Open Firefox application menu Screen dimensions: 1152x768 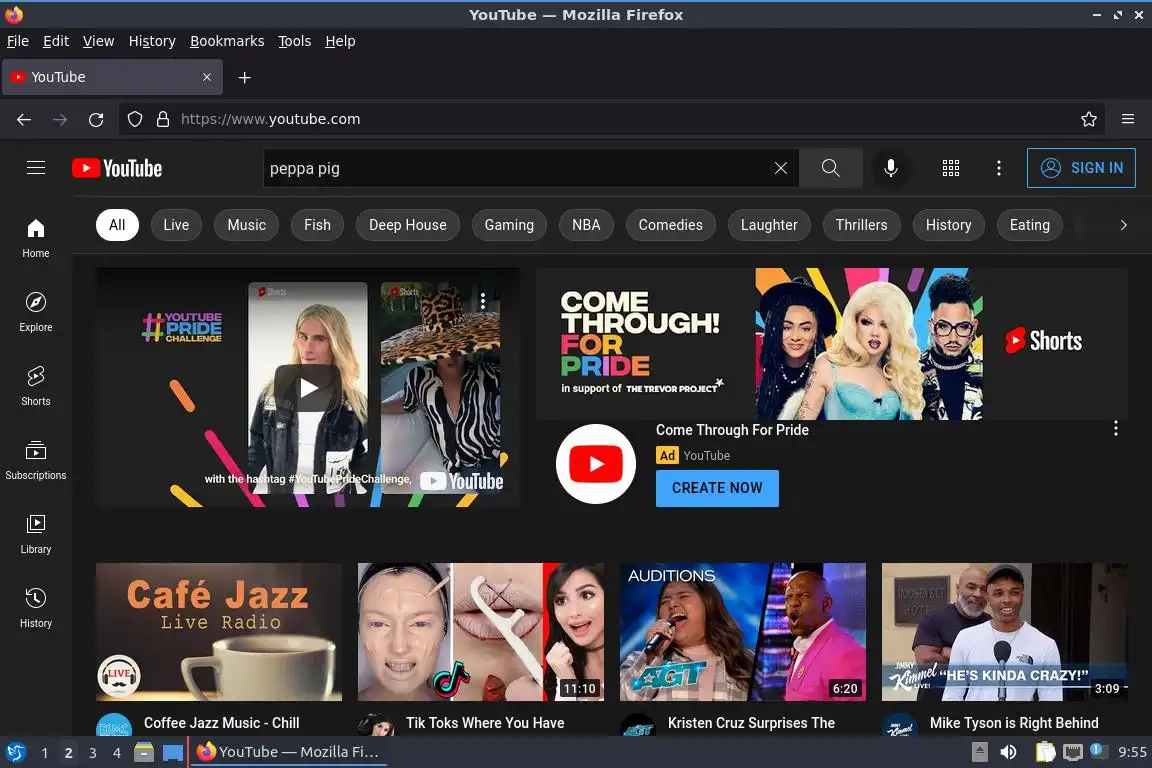pos(1128,119)
